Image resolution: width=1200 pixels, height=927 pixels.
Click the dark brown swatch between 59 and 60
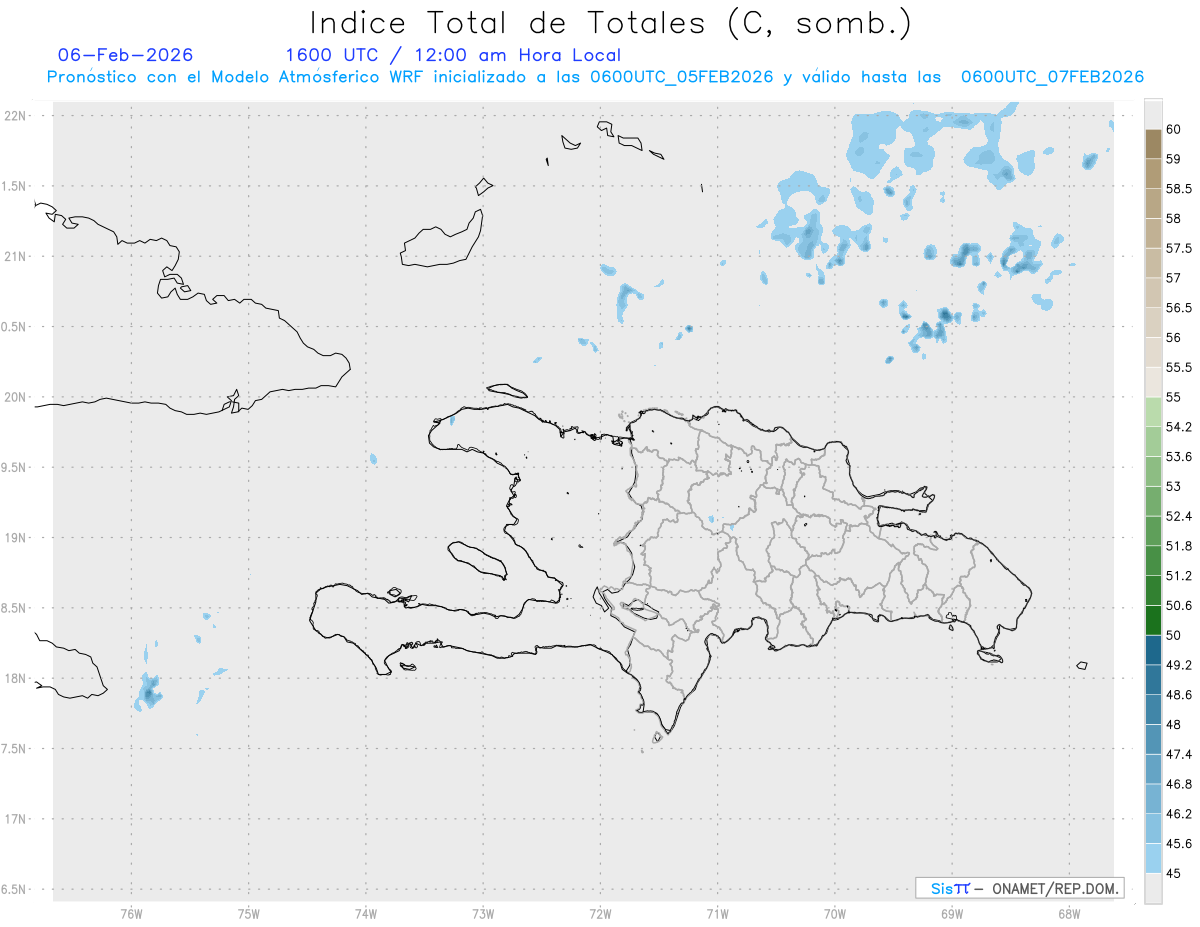click(1153, 144)
